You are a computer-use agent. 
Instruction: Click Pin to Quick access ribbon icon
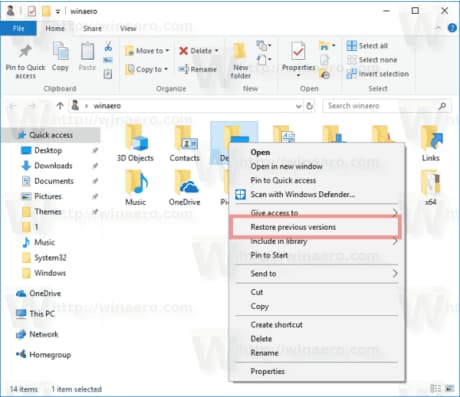tap(25, 52)
